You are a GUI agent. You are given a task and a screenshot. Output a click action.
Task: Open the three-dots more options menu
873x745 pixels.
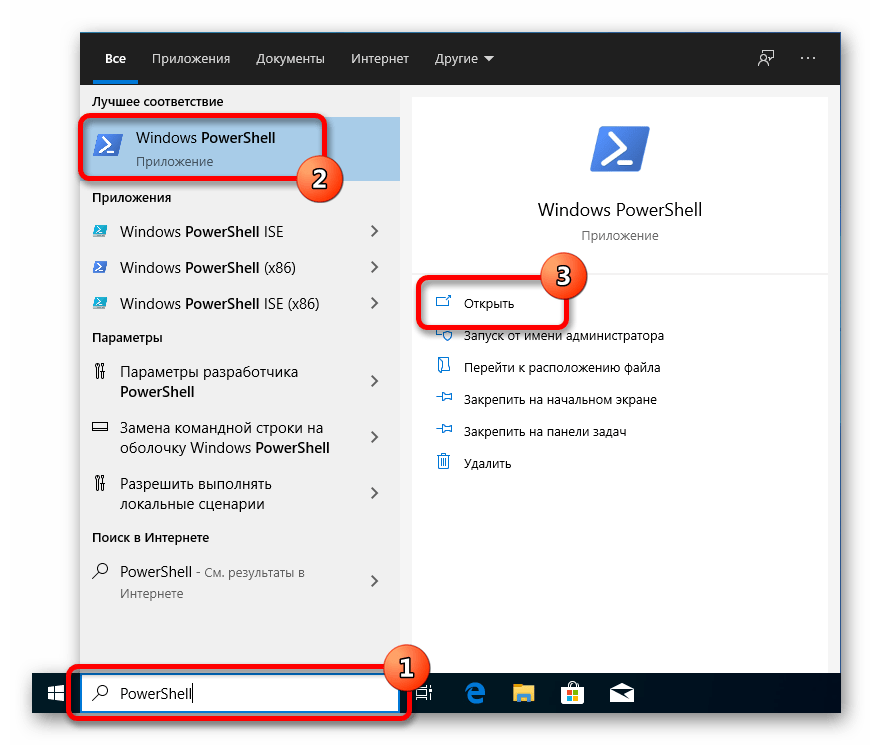809,59
